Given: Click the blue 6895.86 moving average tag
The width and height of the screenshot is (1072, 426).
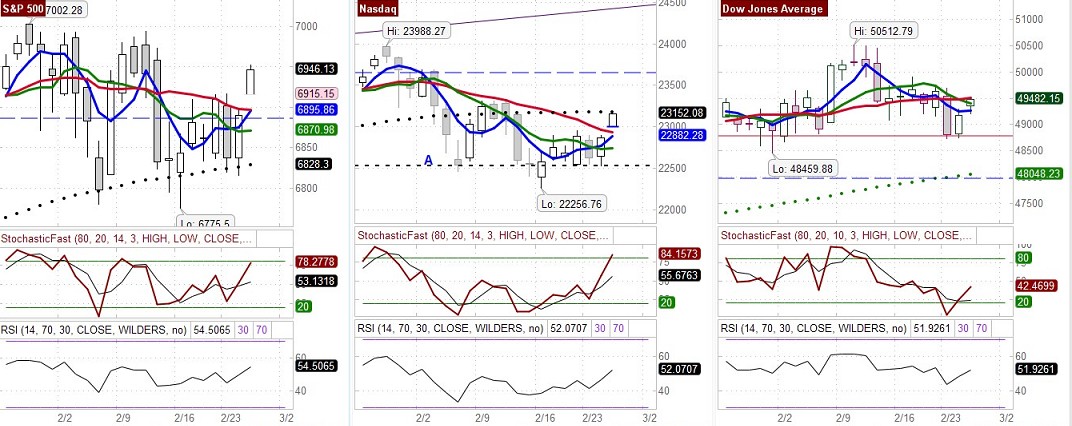Looking at the screenshot, I should (315, 109).
